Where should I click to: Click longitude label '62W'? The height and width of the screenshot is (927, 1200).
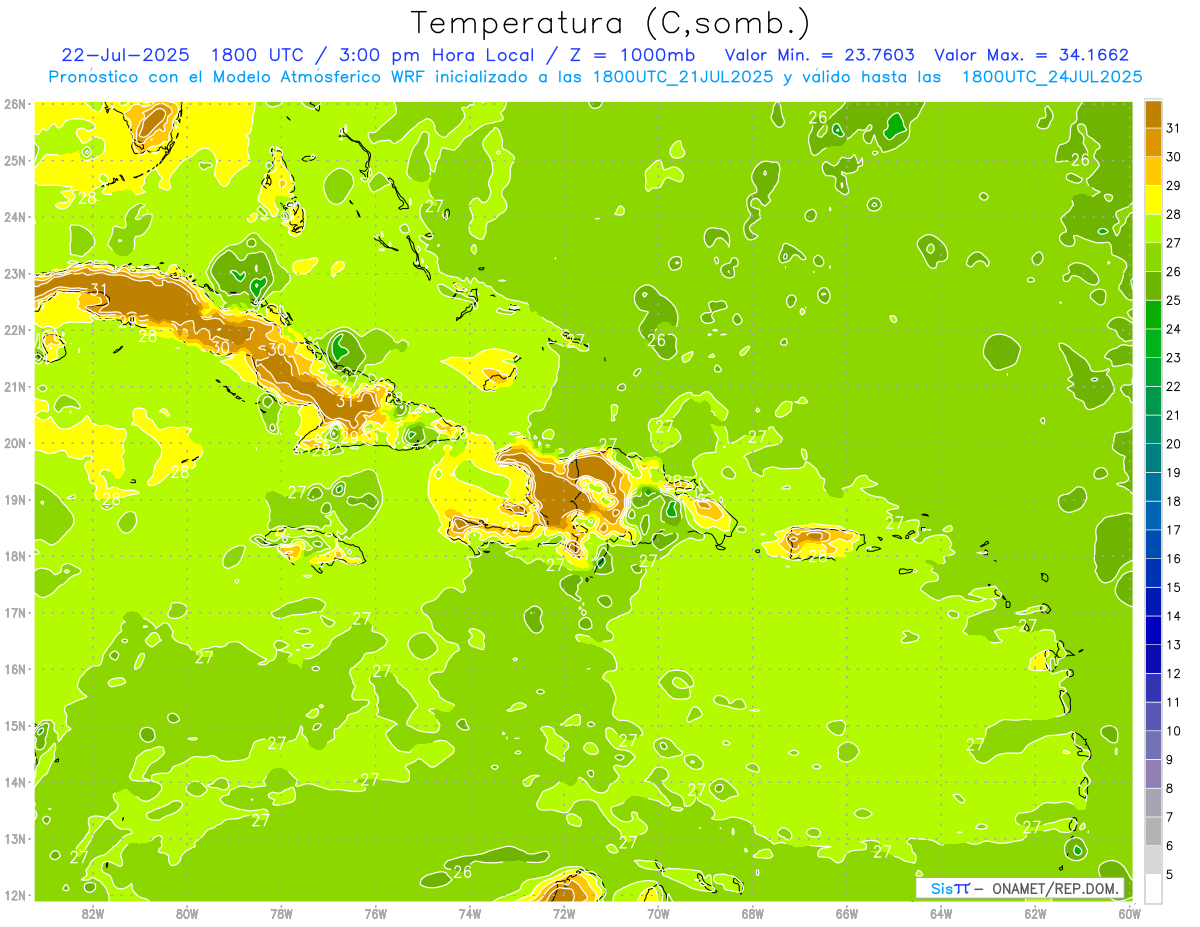[1036, 914]
